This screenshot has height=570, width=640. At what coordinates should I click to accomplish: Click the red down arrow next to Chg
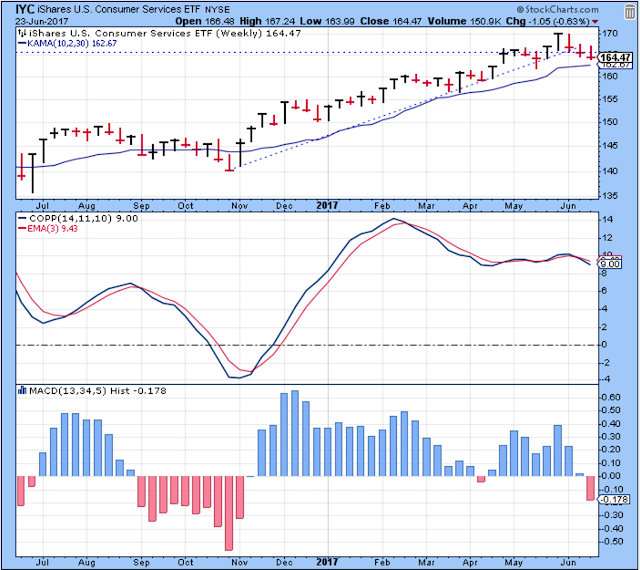click(595, 22)
